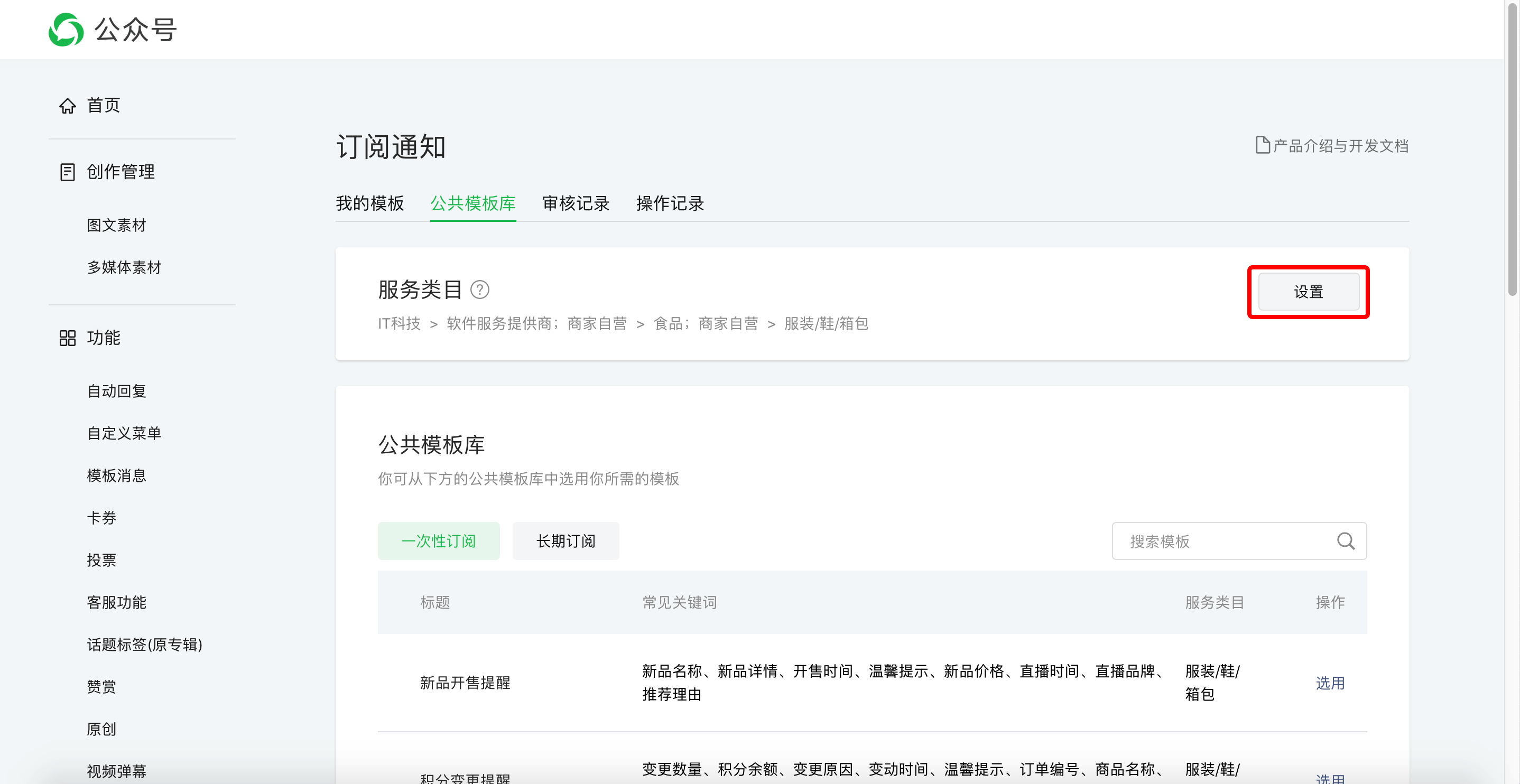The height and width of the screenshot is (784, 1520).
Task: Open 首页 in the sidebar
Action: coord(104,106)
